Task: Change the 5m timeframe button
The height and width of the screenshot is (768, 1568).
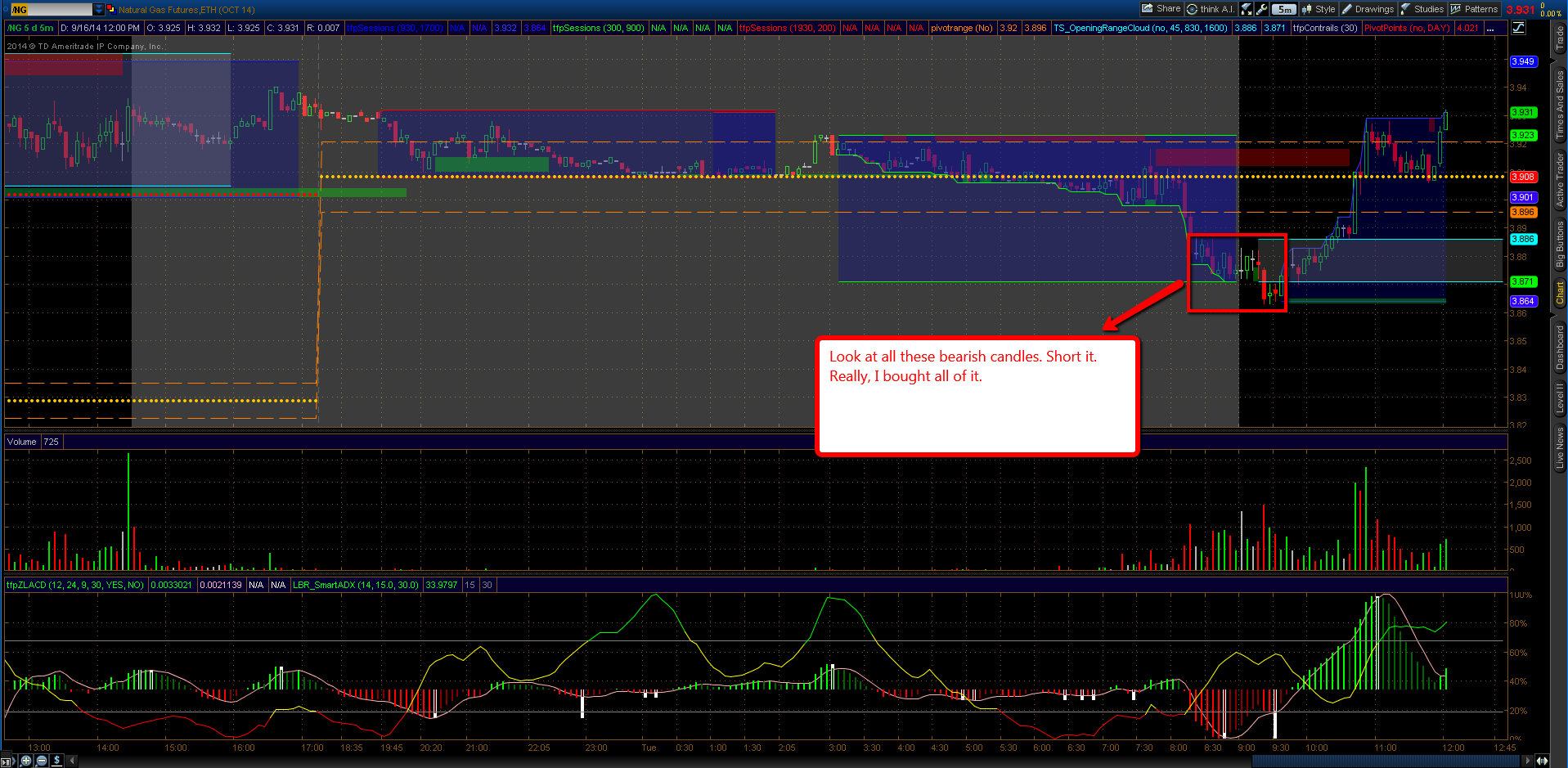Action: pos(1284,9)
